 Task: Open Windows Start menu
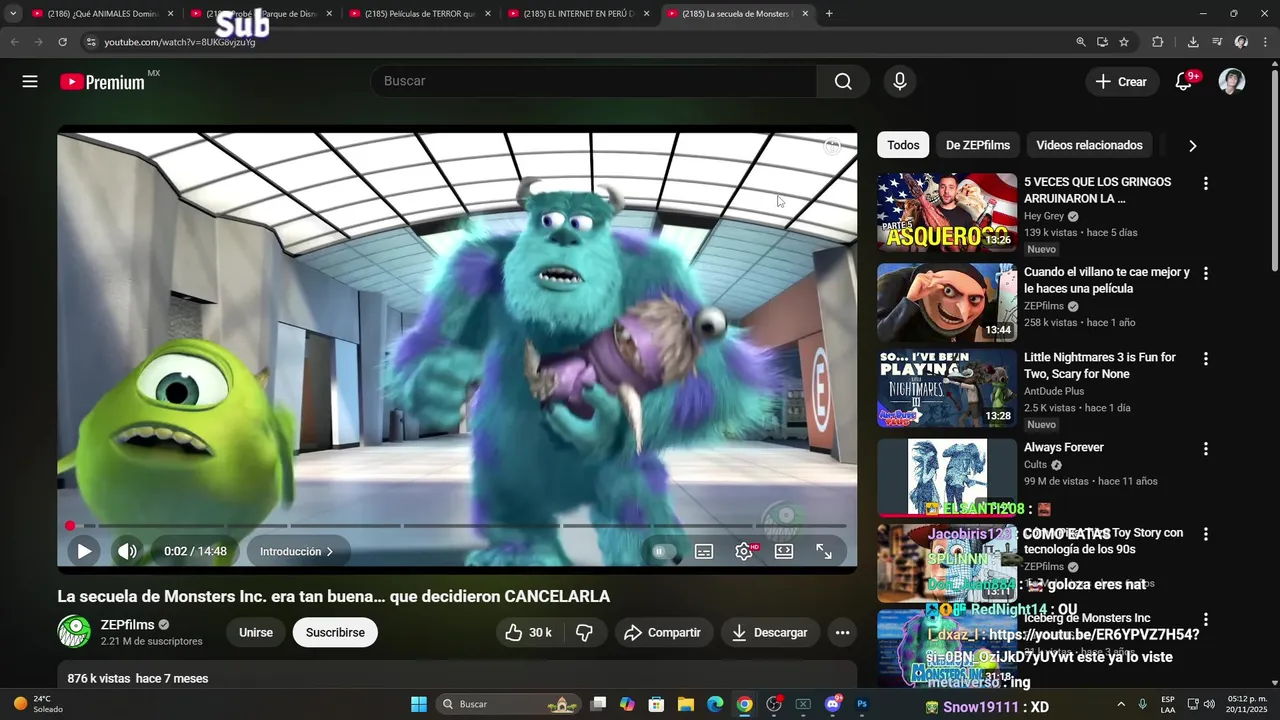click(x=419, y=704)
